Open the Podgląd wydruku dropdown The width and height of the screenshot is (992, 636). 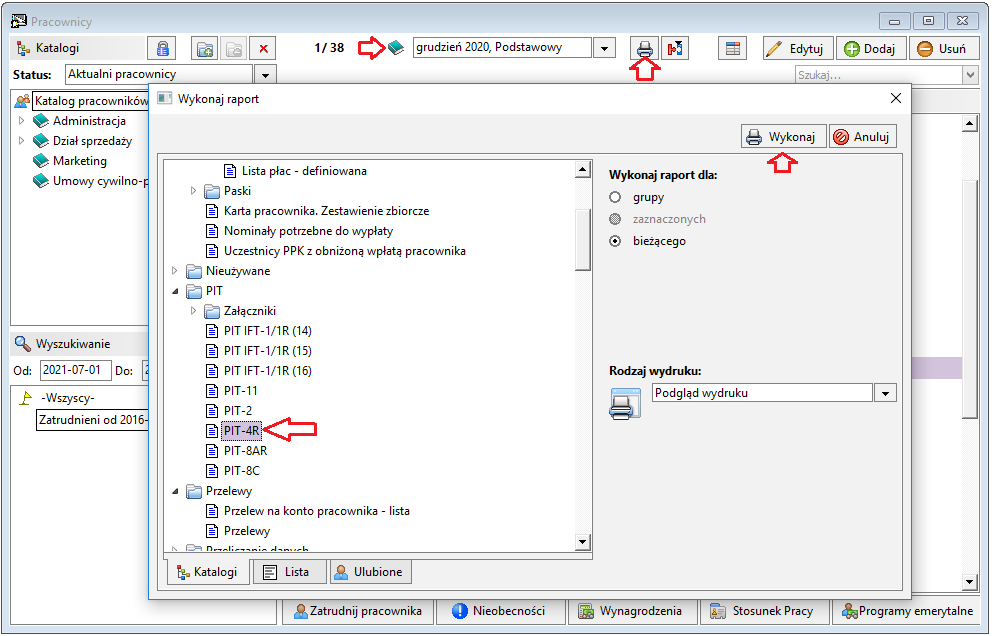884,394
